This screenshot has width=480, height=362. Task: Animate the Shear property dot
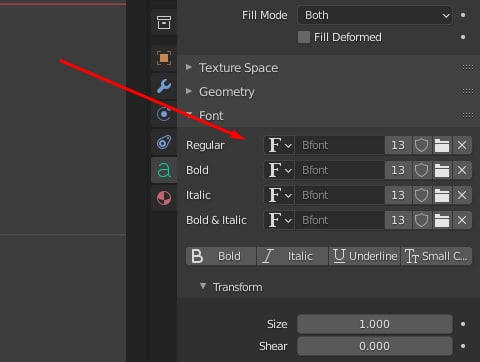click(463, 346)
